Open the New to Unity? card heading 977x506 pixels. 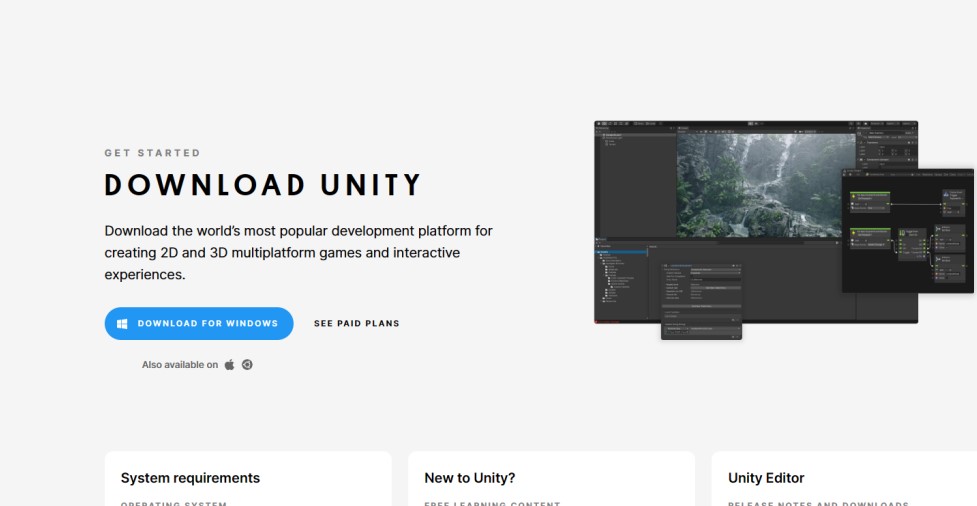(469, 478)
